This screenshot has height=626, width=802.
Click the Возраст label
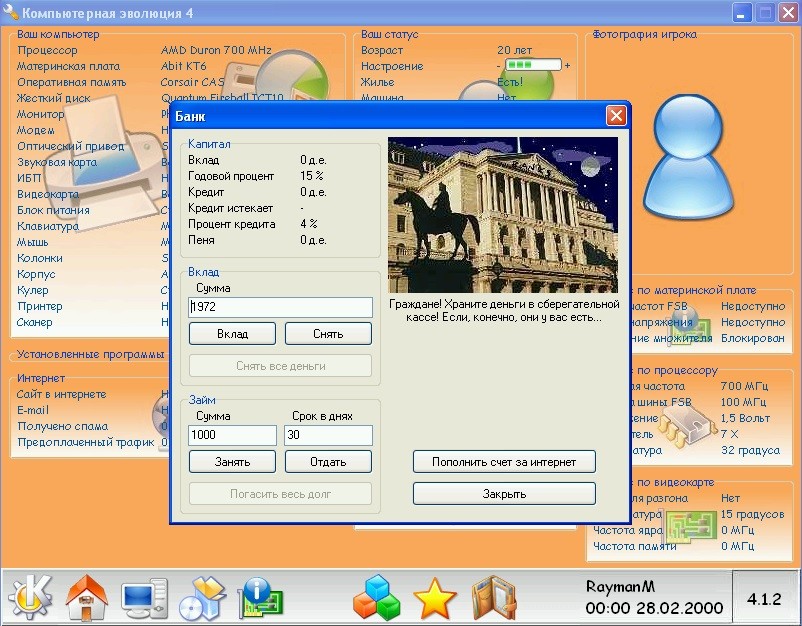382,50
